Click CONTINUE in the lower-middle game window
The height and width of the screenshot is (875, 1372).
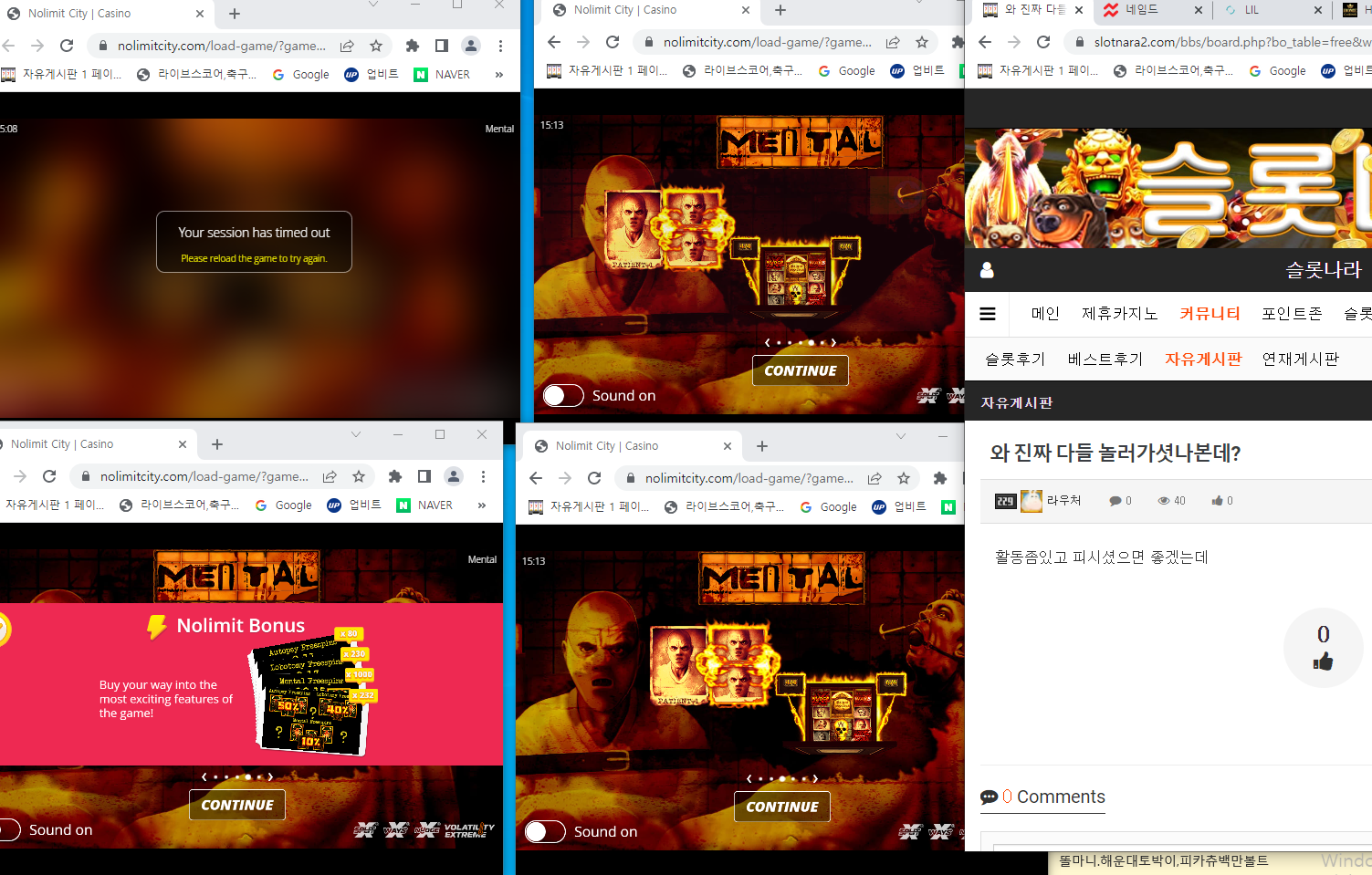click(782, 807)
